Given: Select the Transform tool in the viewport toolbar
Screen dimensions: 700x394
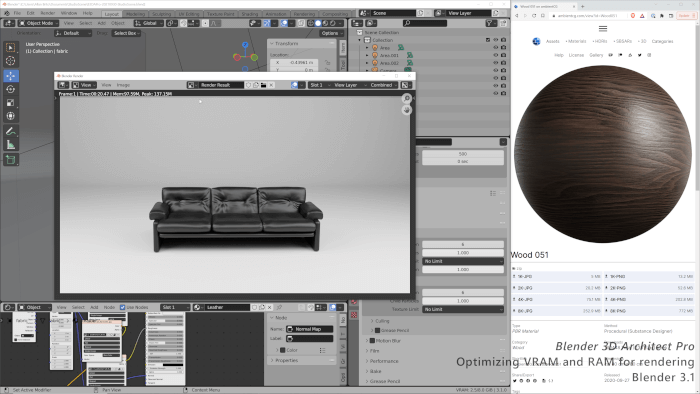Looking at the screenshot, I should 11,116.
